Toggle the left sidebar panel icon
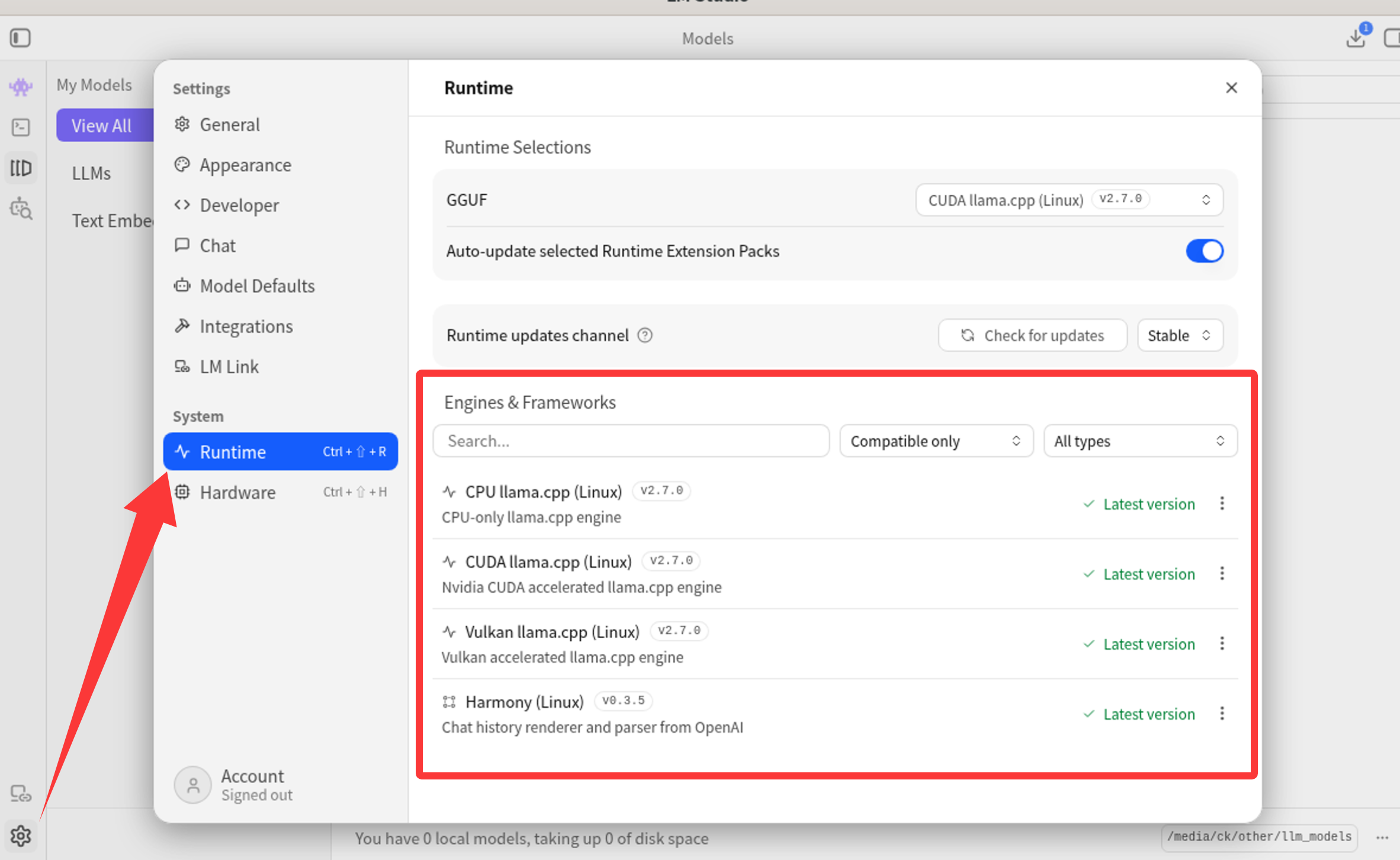The image size is (1400, 860). point(20,38)
